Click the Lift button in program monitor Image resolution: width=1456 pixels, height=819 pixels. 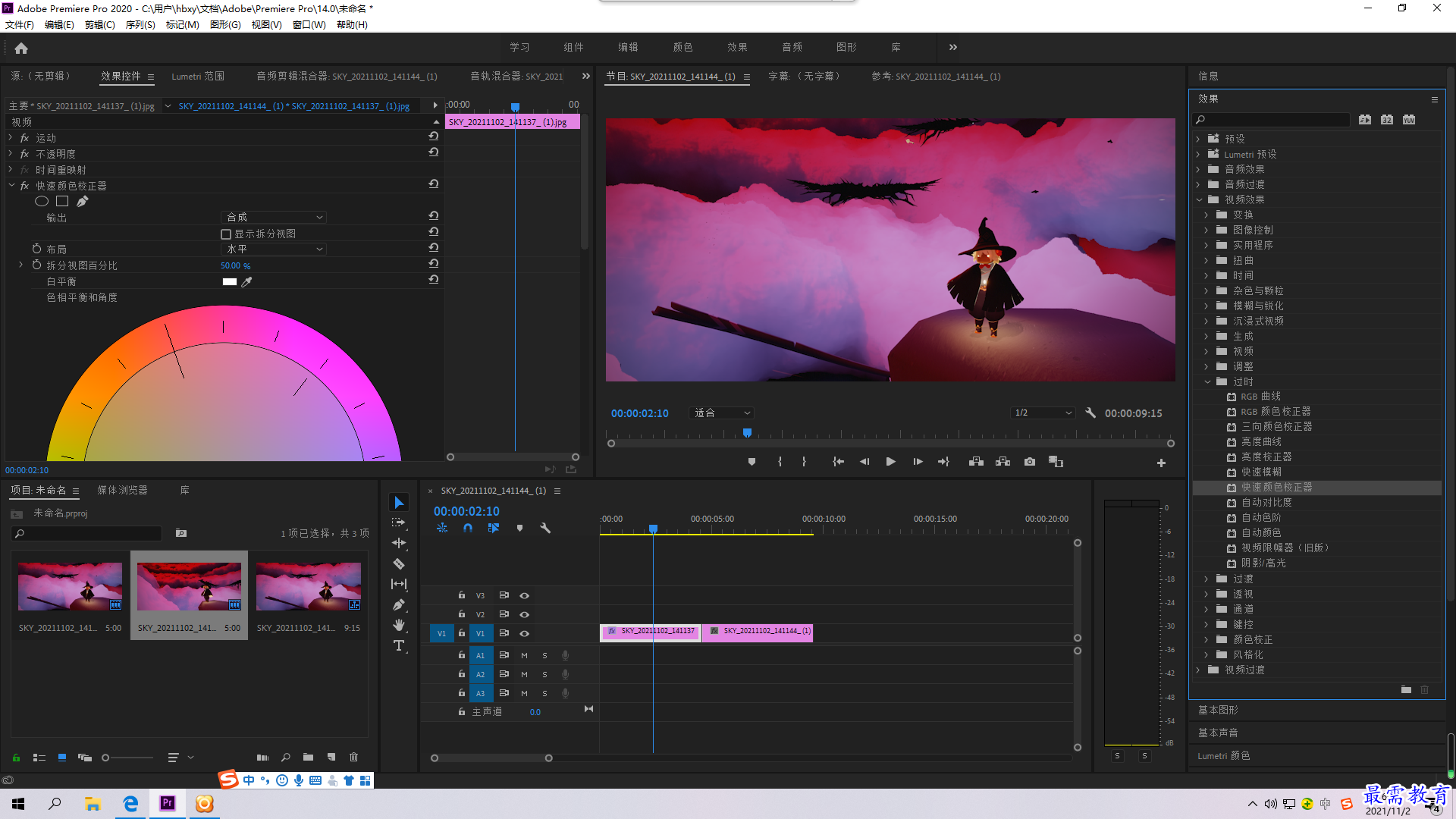(976, 462)
